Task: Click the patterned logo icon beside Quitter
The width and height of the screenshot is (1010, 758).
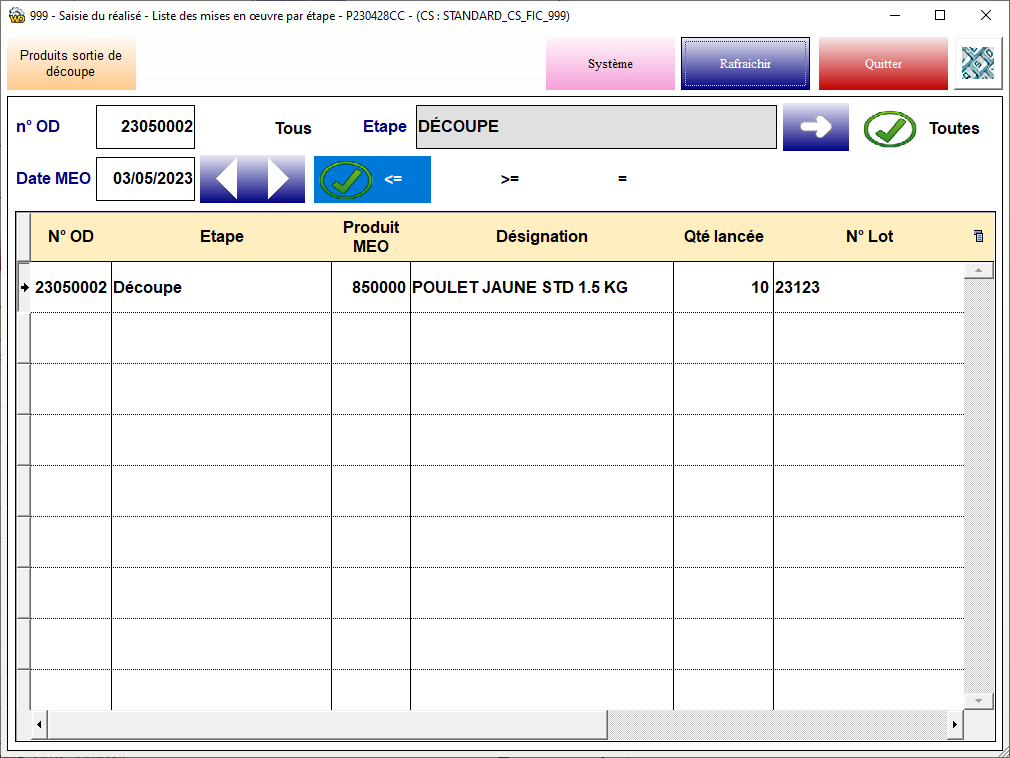Action: tap(977, 64)
